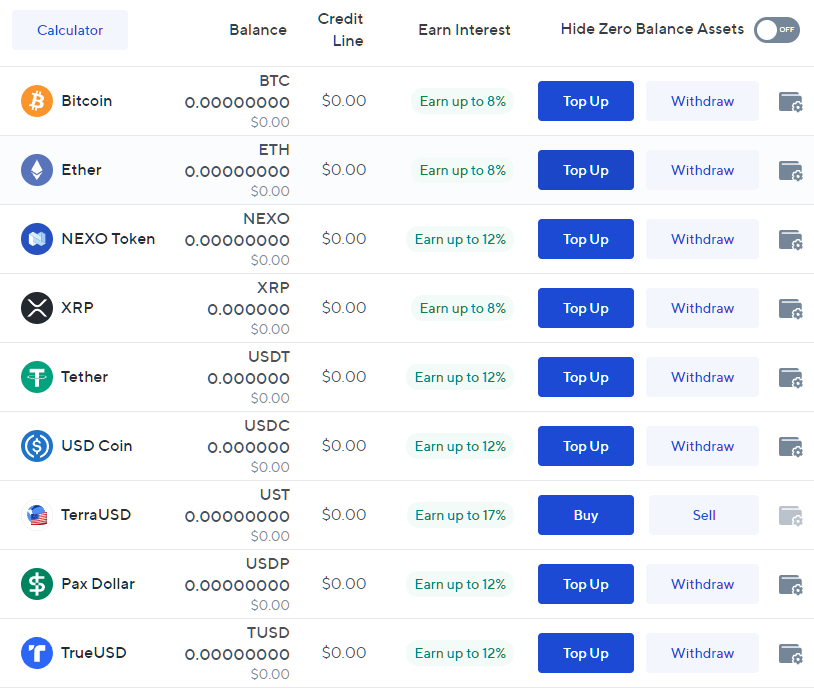The image size is (814, 689).
Task: Top Up the NEXO Token wallet
Action: pyautogui.click(x=586, y=239)
